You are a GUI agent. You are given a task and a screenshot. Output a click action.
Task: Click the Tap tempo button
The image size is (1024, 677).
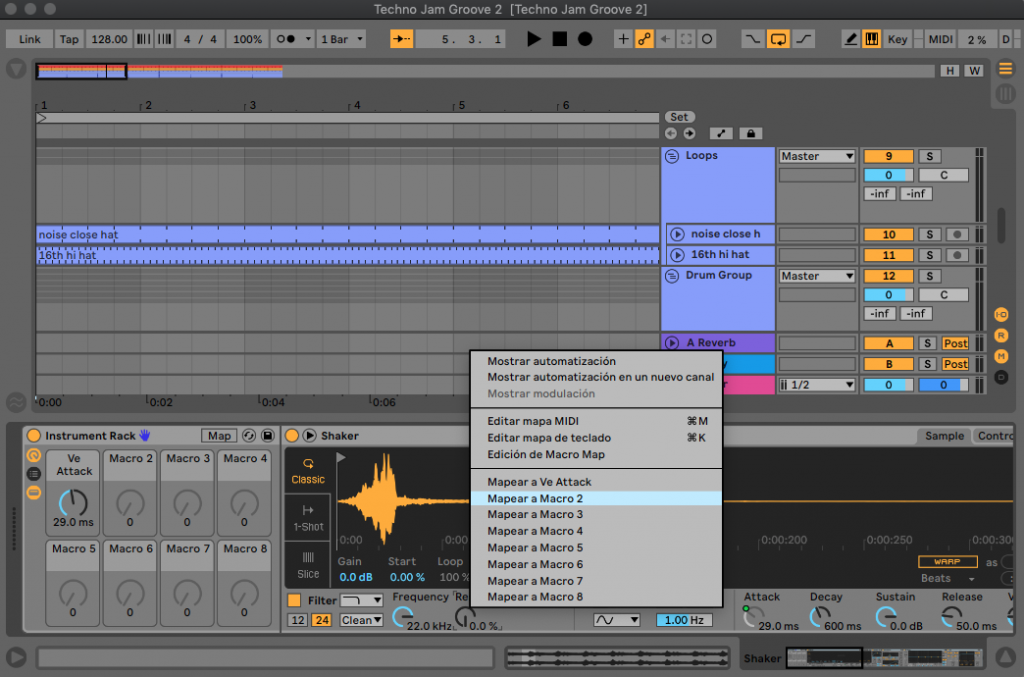pyautogui.click(x=69, y=39)
